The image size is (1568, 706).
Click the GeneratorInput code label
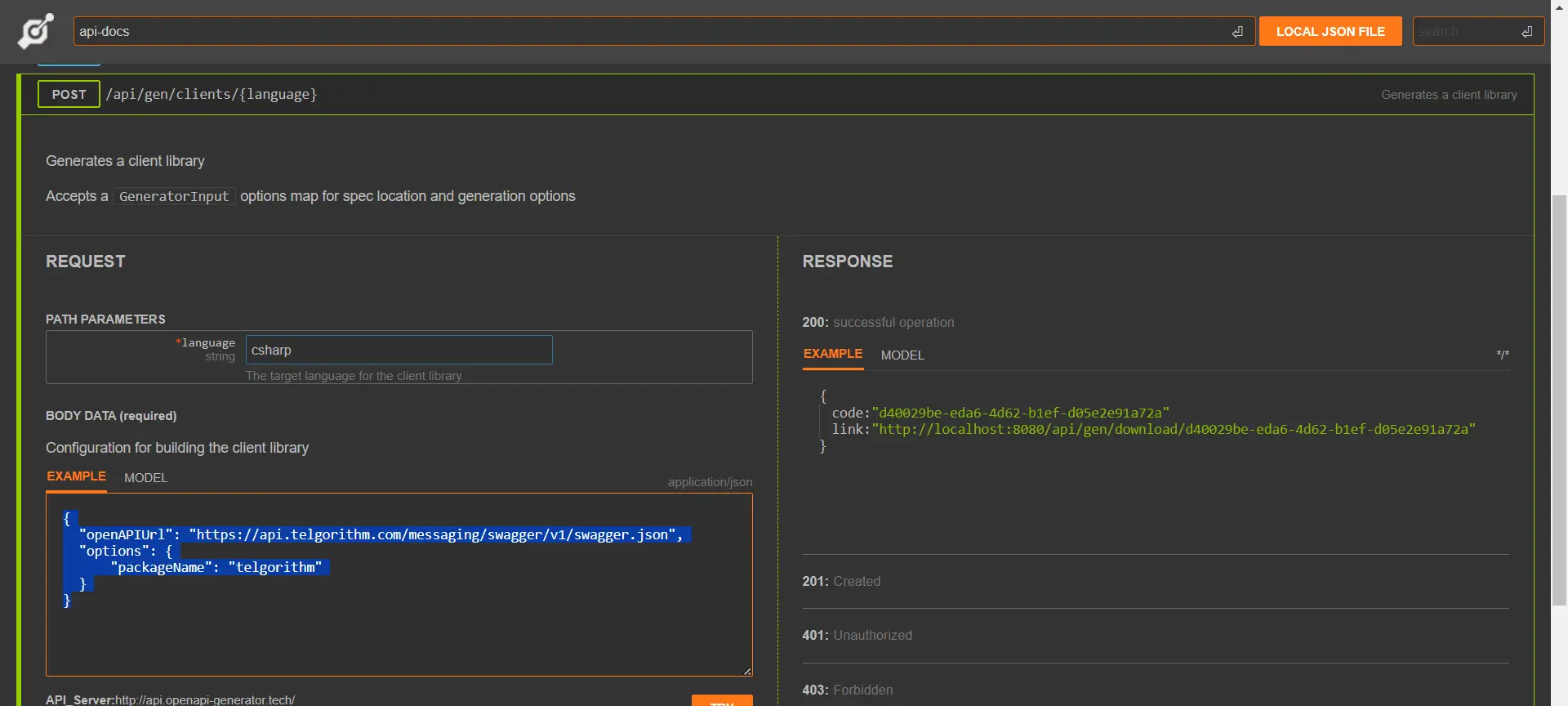pos(174,197)
